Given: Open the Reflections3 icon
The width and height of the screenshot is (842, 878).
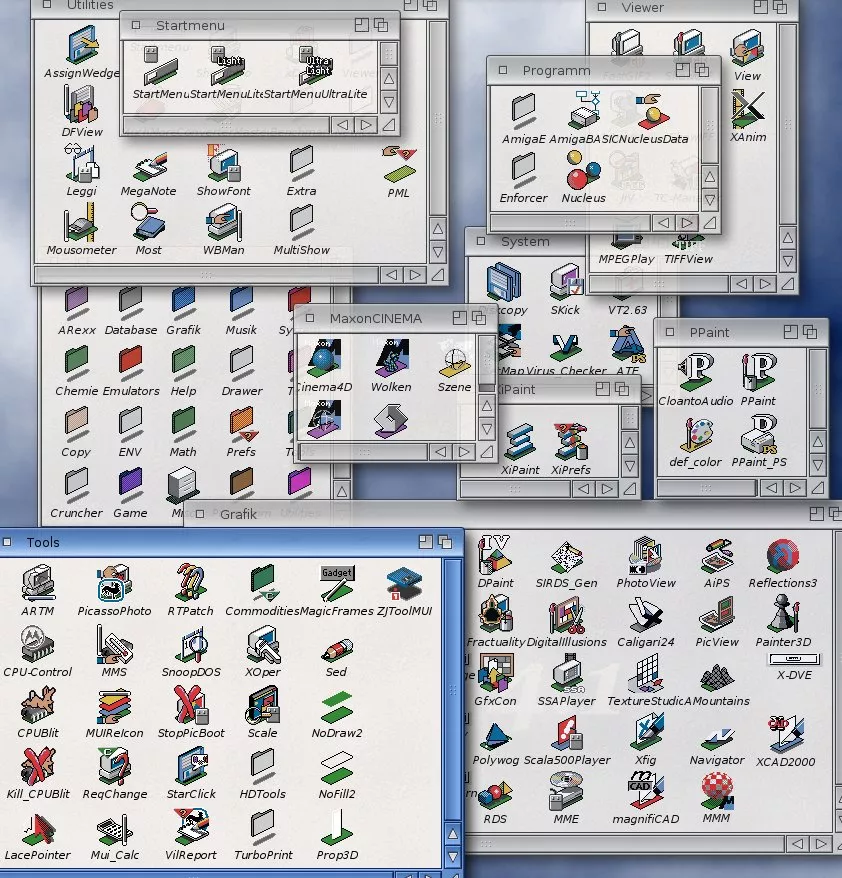Looking at the screenshot, I should click(782, 558).
